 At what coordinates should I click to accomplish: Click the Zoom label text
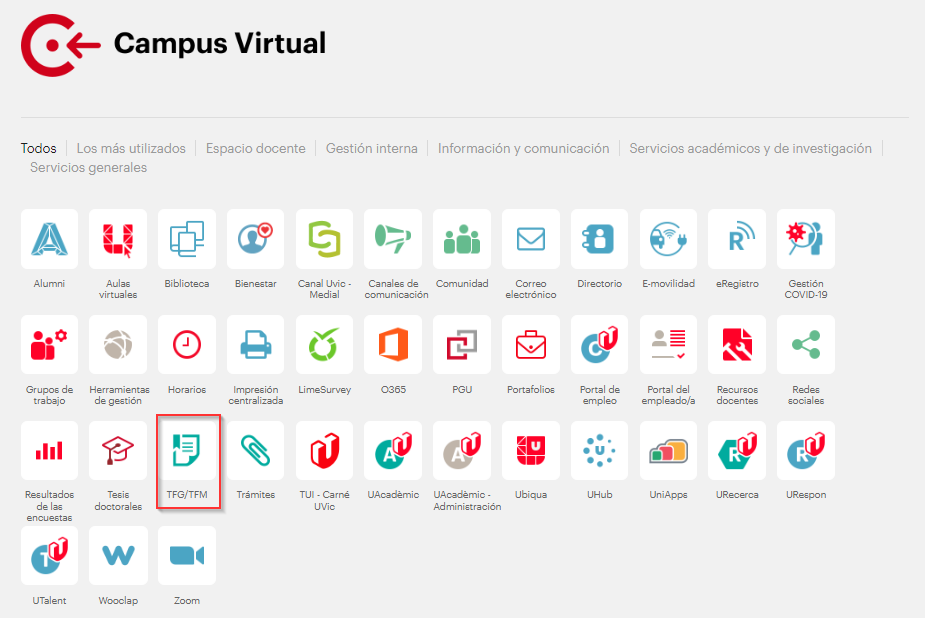point(187,601)
